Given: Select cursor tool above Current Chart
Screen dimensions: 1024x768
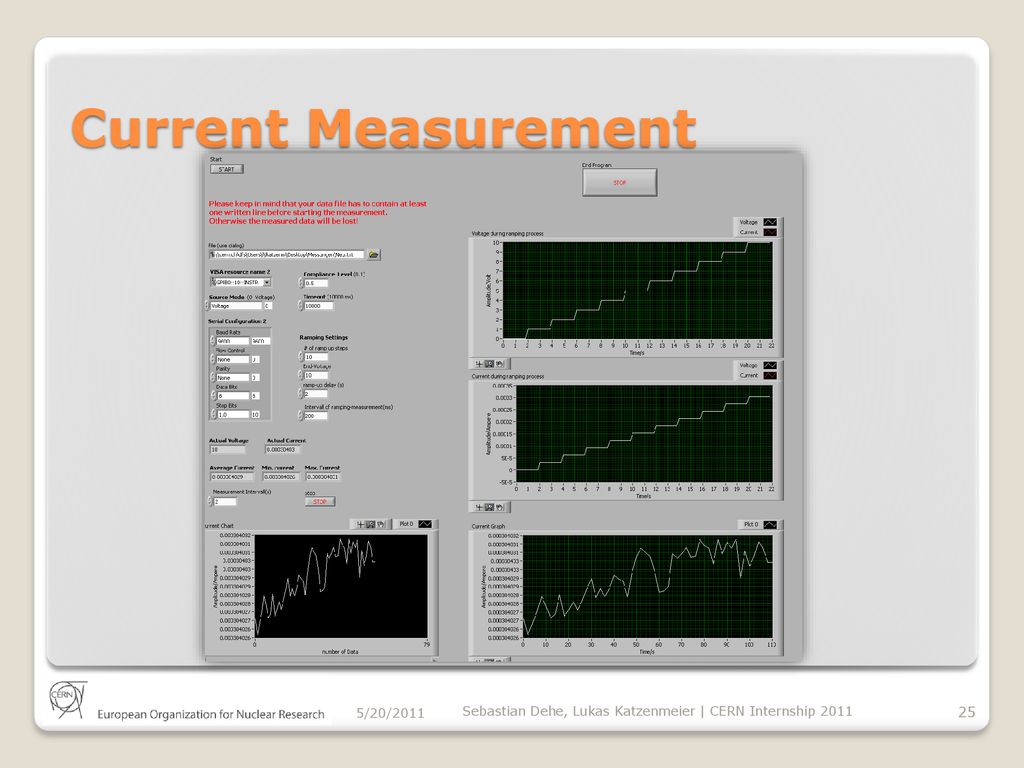Looking at the screenshot, I should pos(360,524).
